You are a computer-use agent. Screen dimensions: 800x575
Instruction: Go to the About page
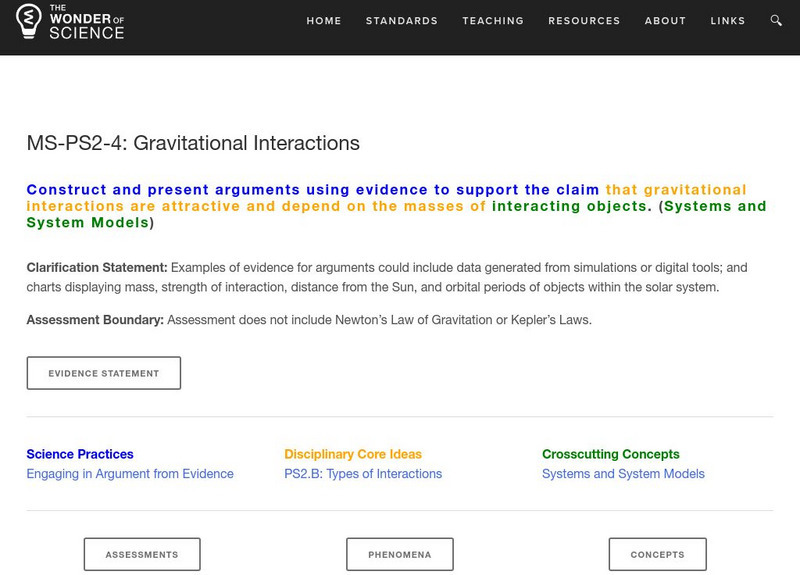(665, 21)
